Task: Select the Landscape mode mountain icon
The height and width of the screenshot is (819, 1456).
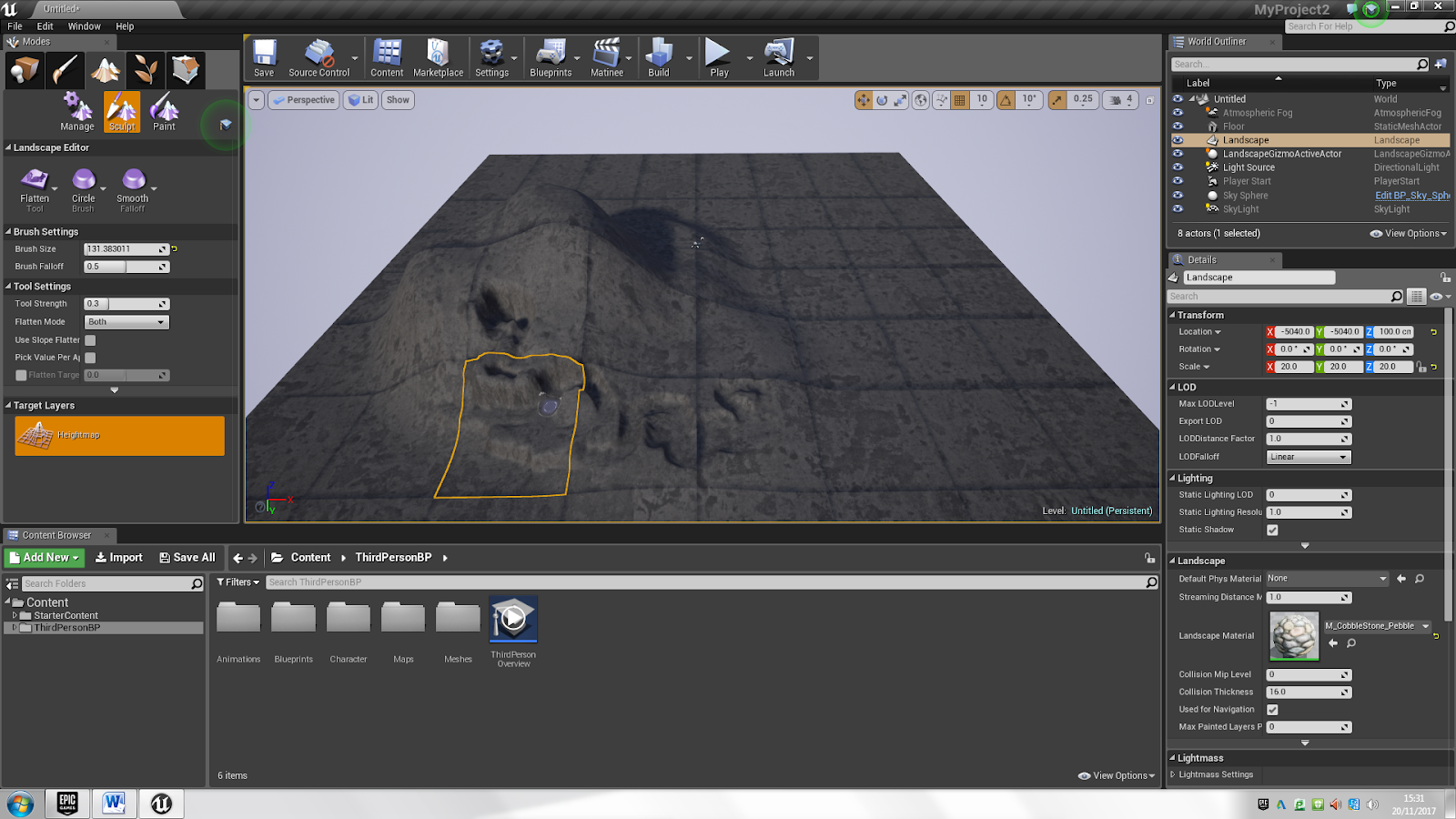Action: [x=106, y=70]
